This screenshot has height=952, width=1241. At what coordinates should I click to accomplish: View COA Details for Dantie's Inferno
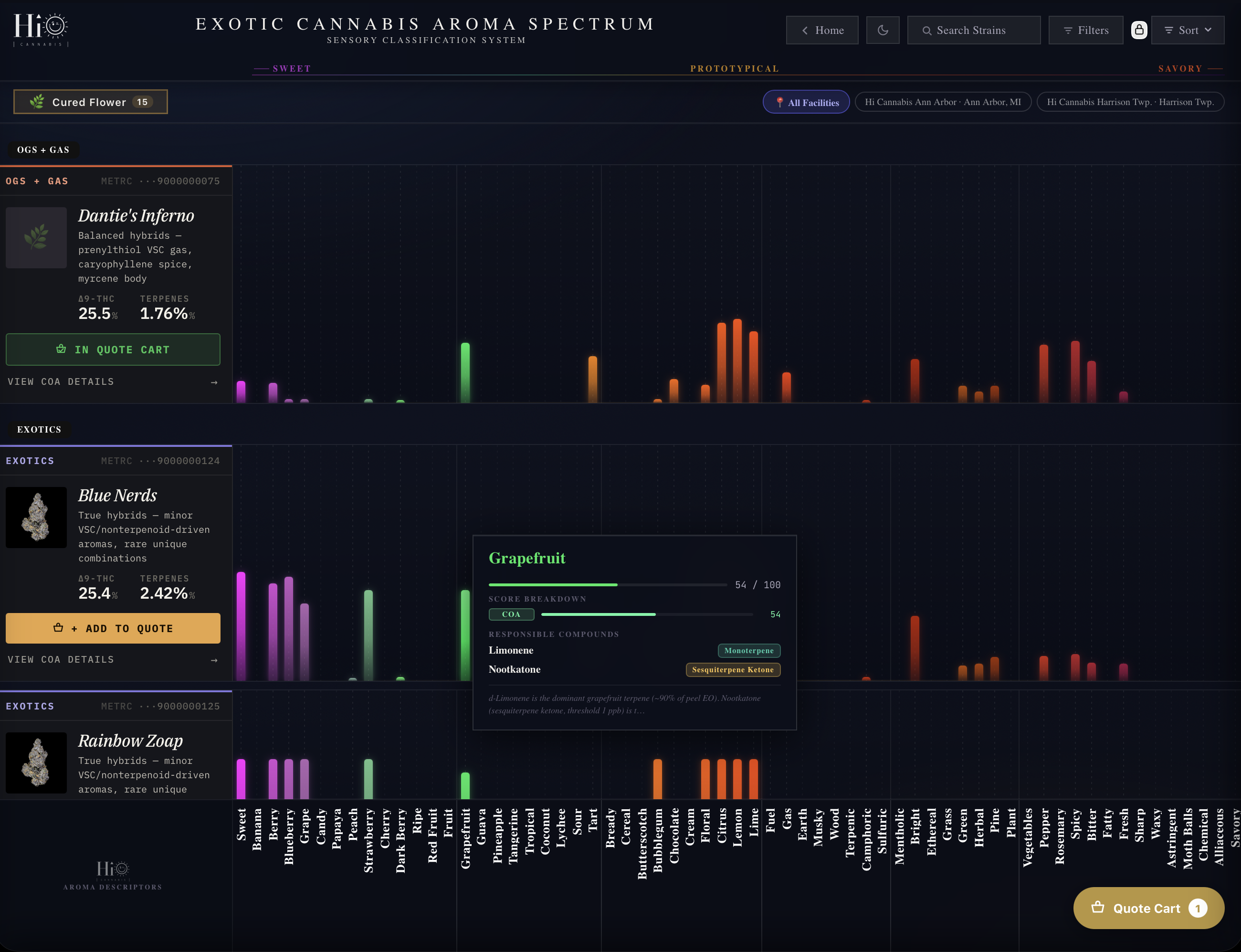pos(113,382)
